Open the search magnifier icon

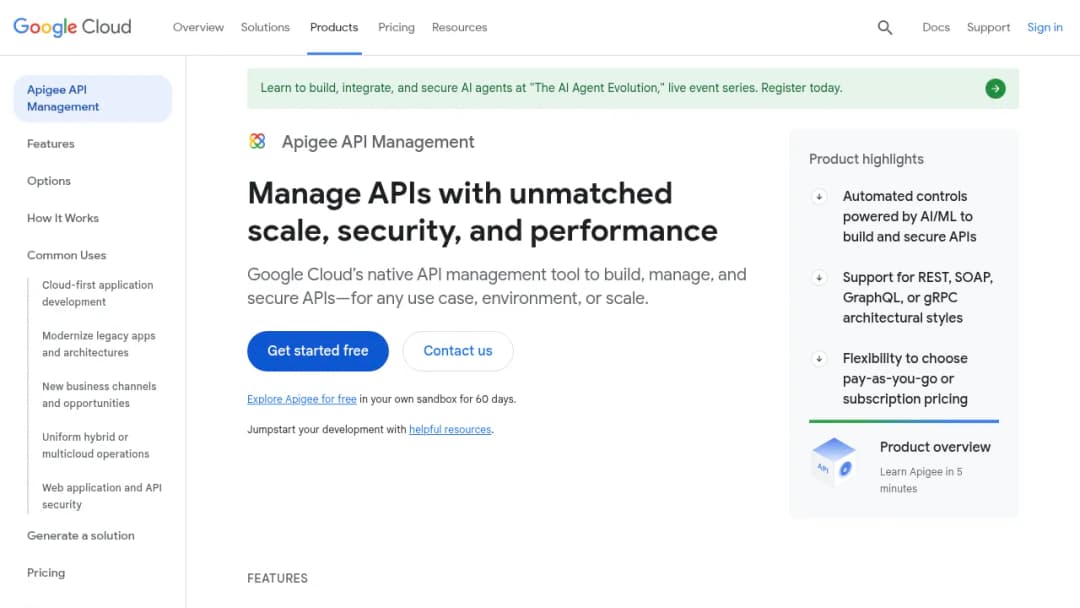(x=884, y=28)
